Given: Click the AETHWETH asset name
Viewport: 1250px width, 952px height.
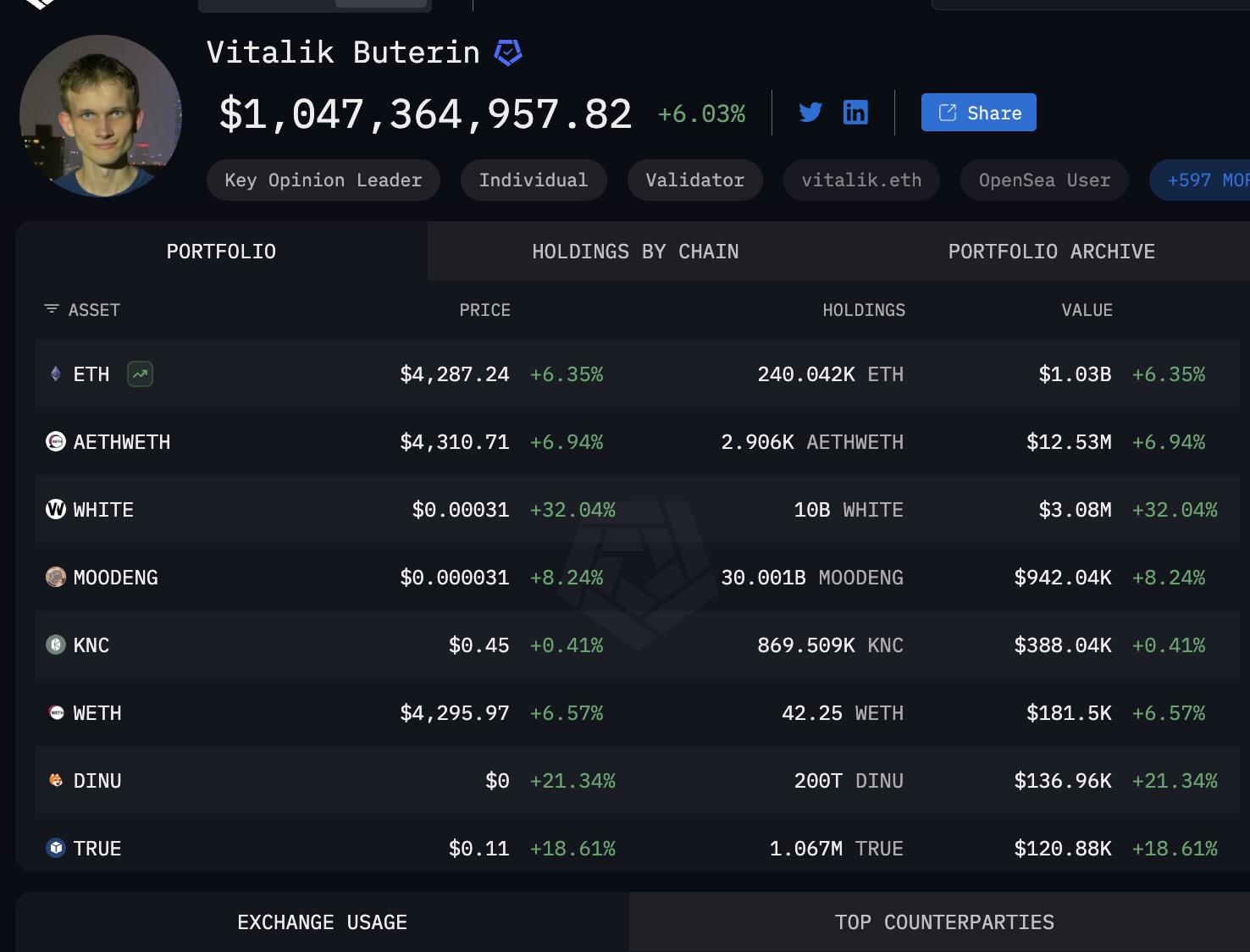Looking at the screenshot, I should coord(122,442).
